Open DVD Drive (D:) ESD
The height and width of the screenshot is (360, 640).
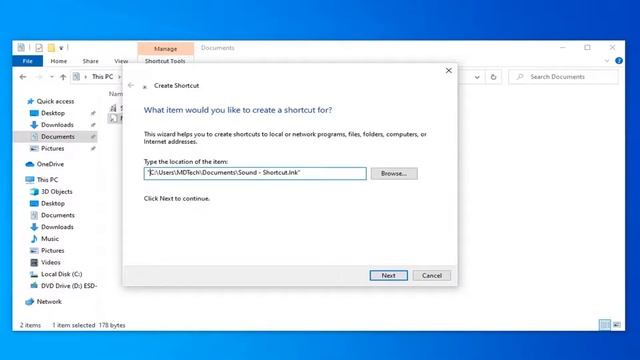(x=69, y=286)
